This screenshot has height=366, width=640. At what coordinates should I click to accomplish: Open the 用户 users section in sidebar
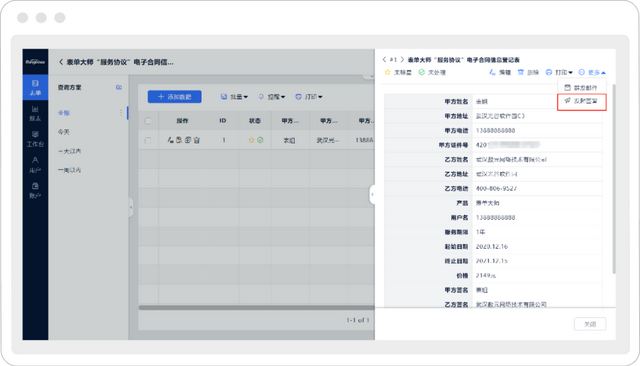(x=35, y=165)
